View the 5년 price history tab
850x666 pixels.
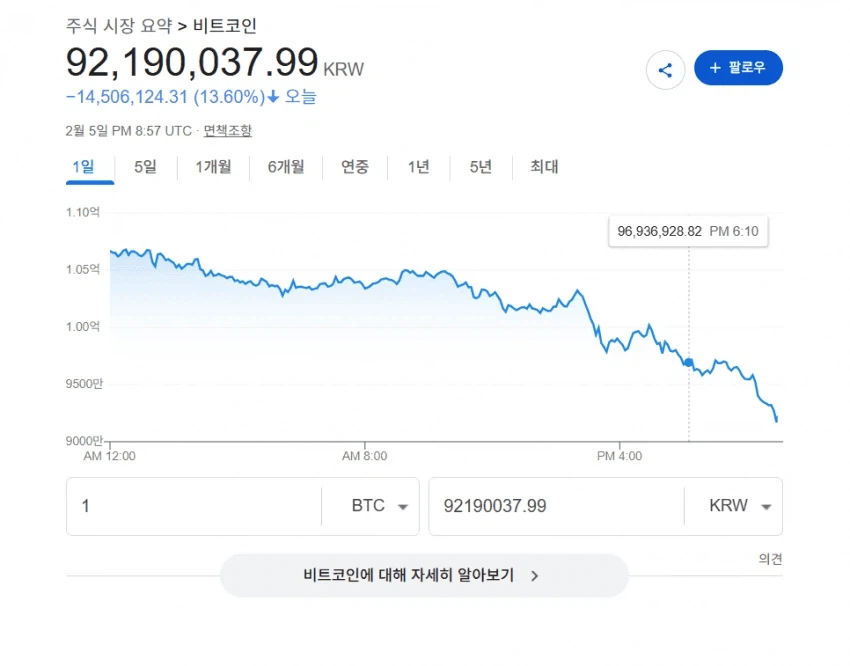tap(481, 167)
